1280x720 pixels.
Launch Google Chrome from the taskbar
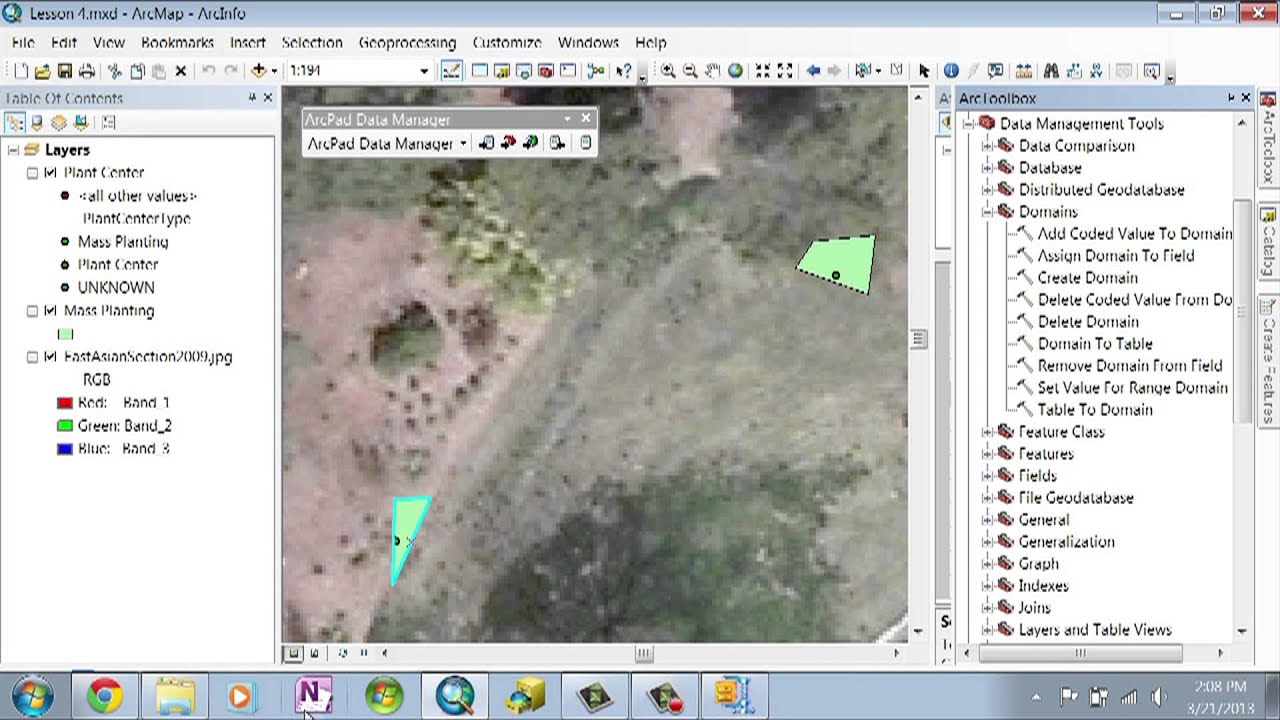point(105,696)
